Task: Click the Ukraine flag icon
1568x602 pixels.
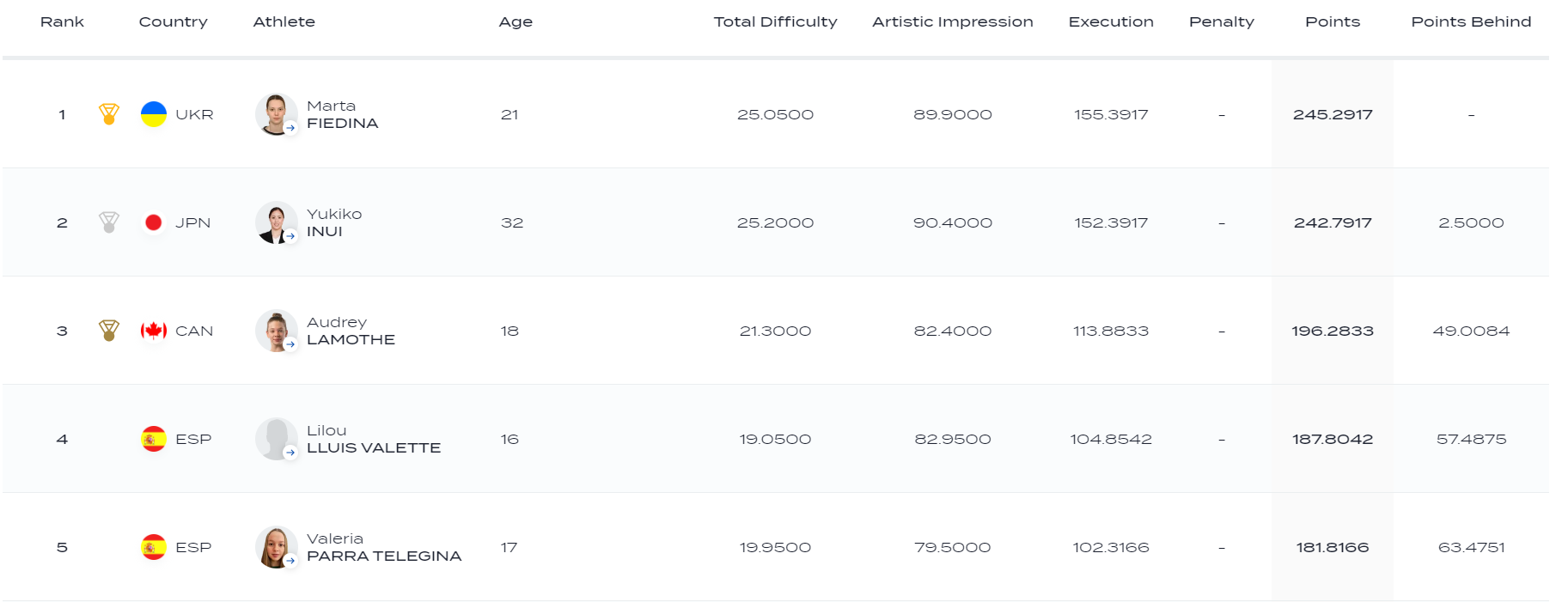Action: tap(154, 114)
